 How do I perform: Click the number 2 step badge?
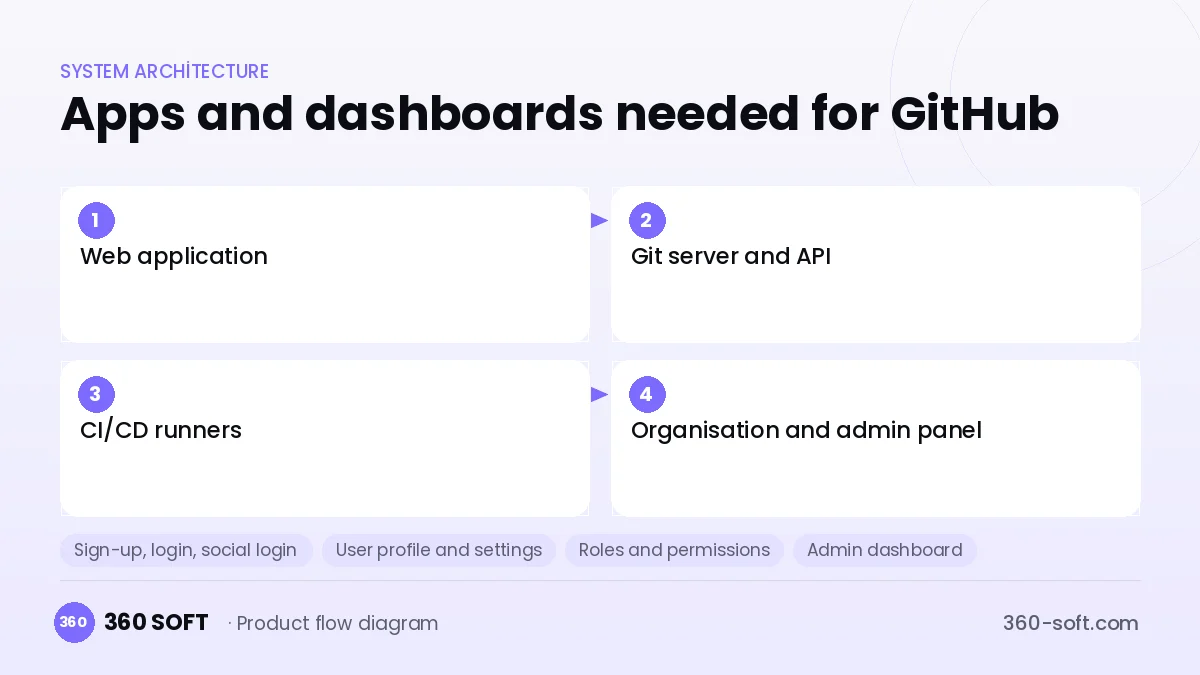click(x=647, y=220)
